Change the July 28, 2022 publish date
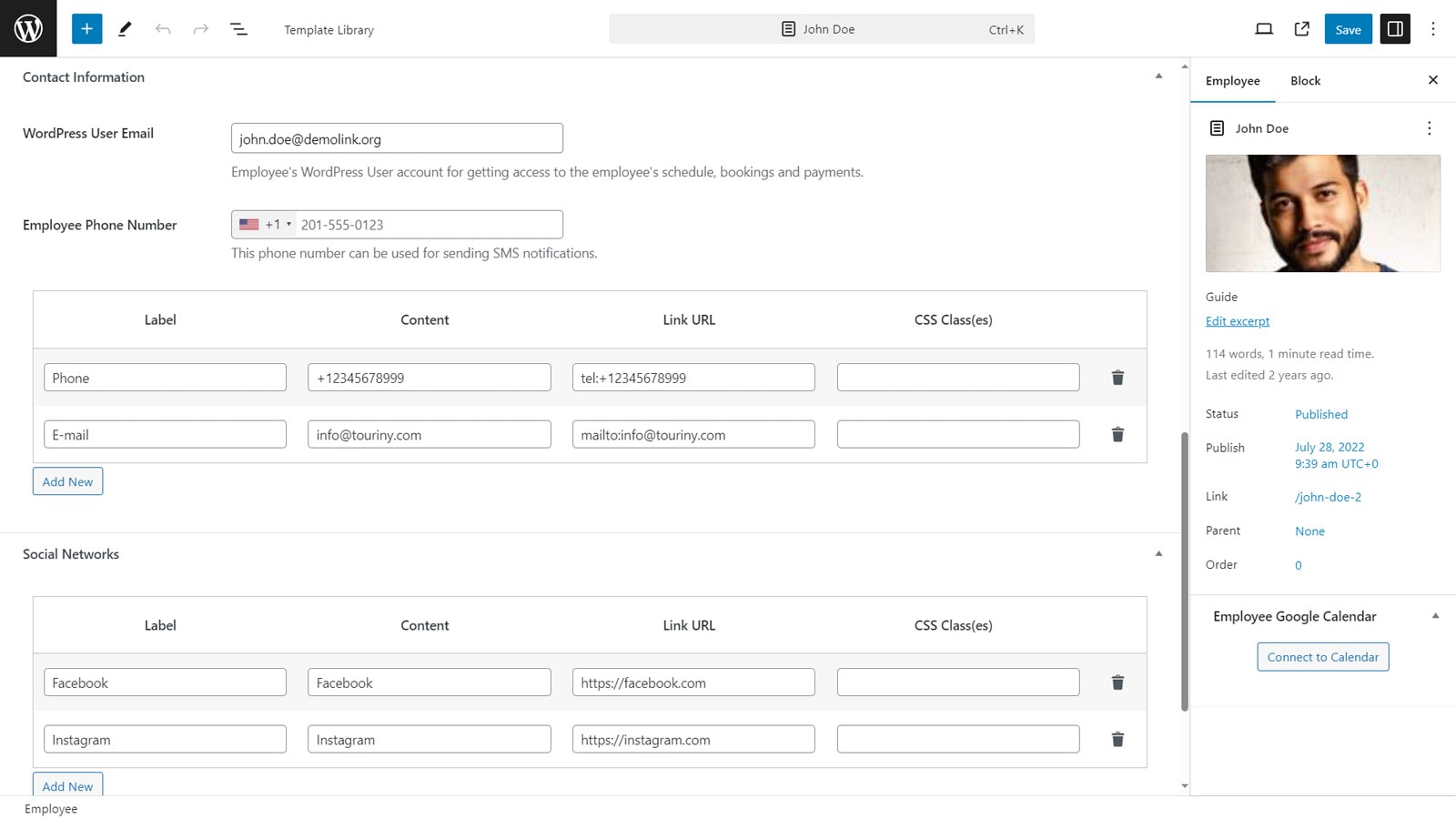 coord(1336,455)
